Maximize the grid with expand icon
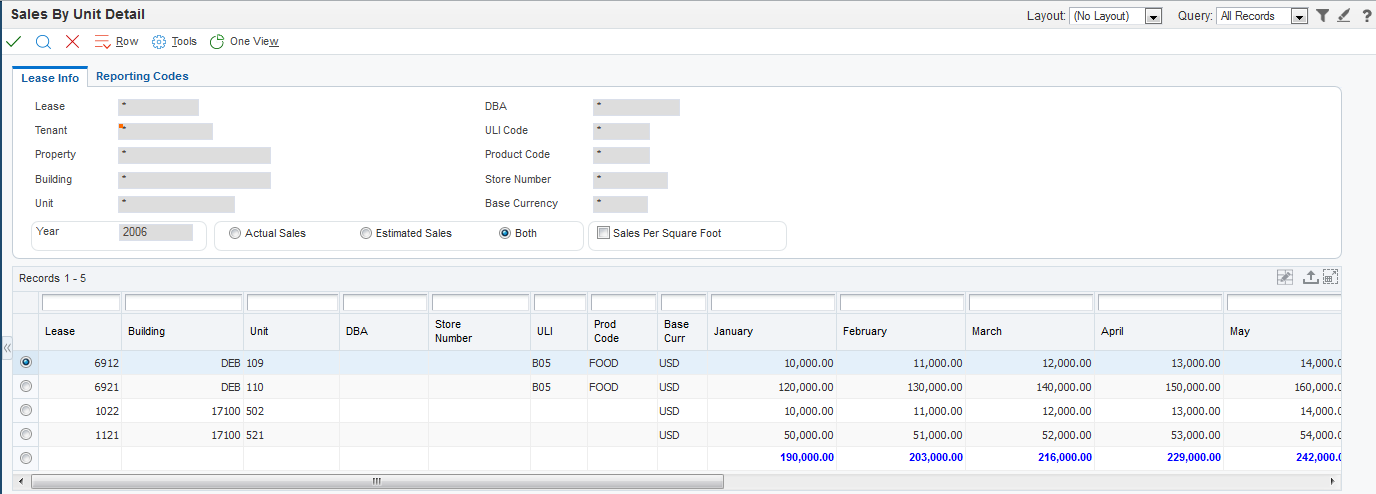This screenshot has height=494, width=1376. coord(1330,278)
